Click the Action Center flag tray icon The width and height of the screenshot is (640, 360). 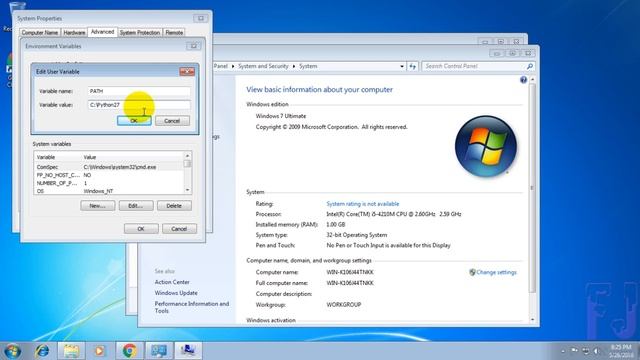[574, 351]
